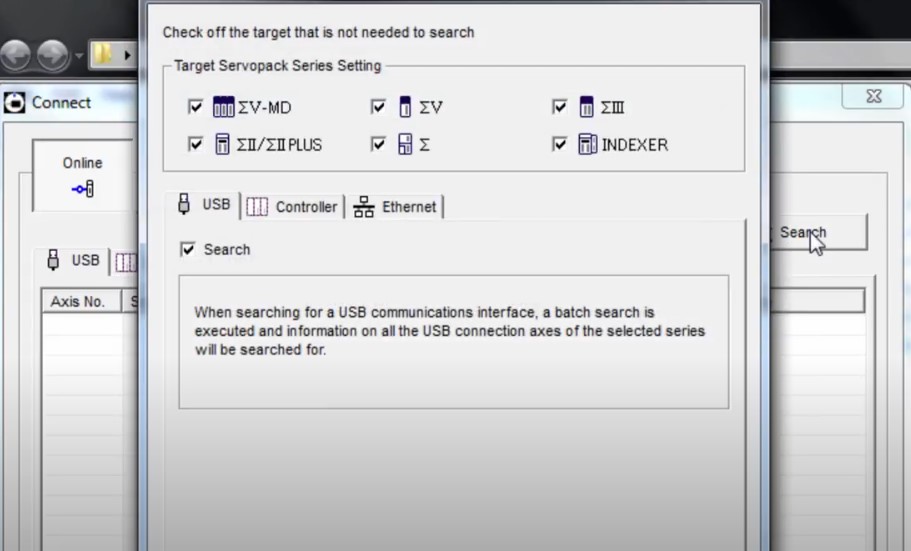Viewport: 911px width, 551px height.
Task: Click the Explorer back arrow
Action: [18, 55]
